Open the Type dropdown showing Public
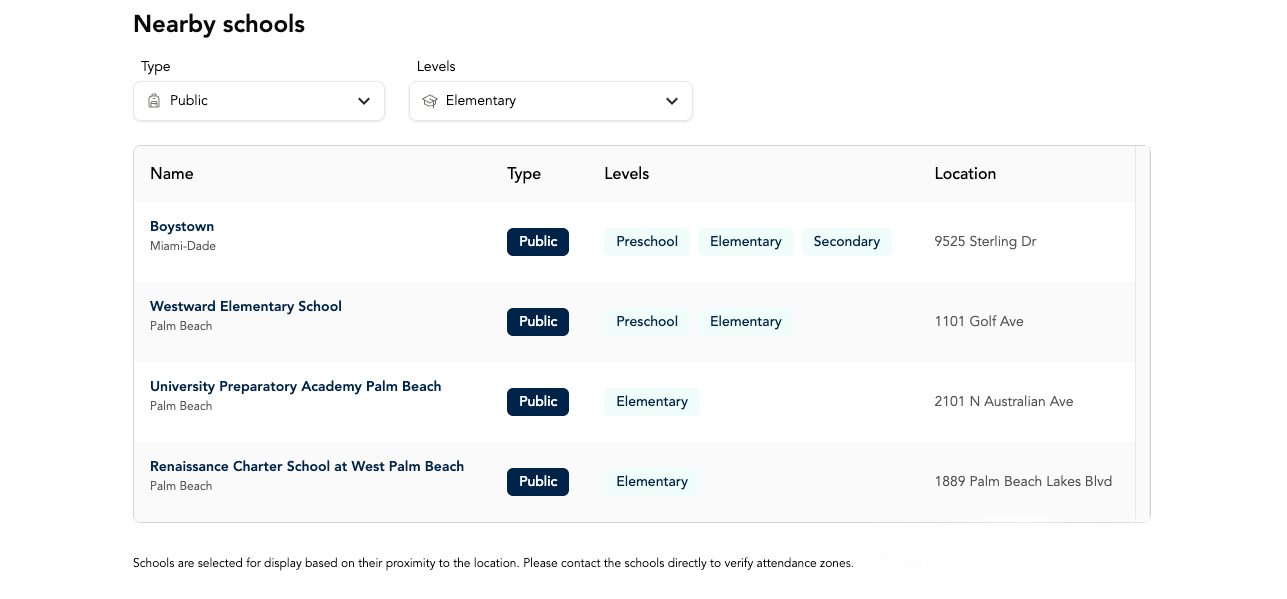The width and height of the screenshot is (1287, 599). 259,101
